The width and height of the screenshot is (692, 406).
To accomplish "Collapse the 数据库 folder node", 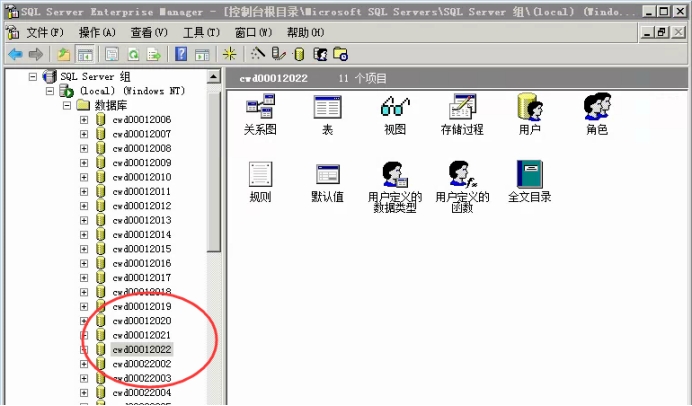I will click(x=68, y=105).
